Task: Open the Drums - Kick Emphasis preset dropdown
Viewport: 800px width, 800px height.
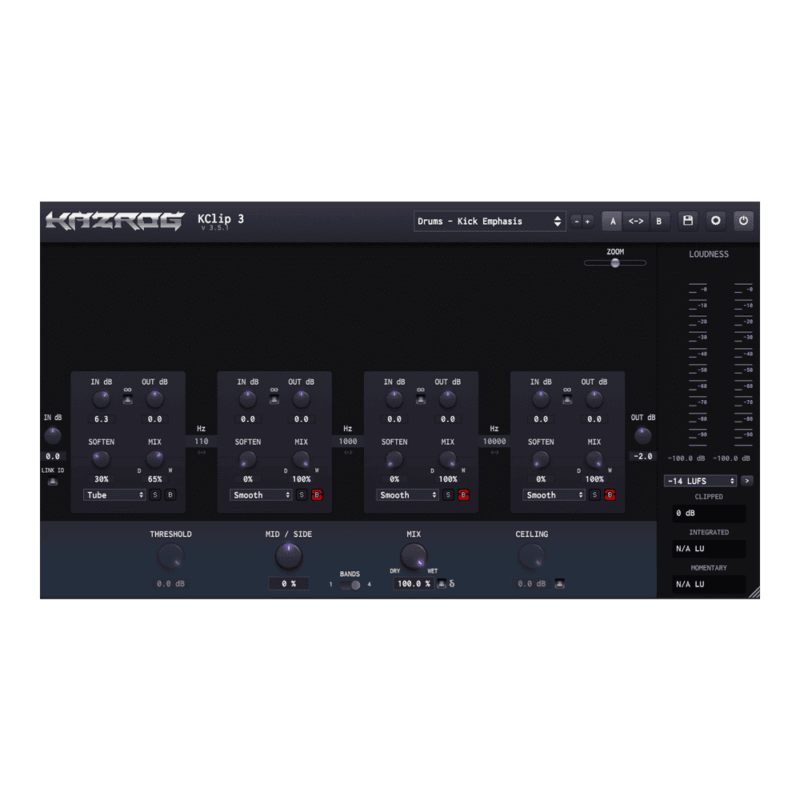Action: click(490, 221)
